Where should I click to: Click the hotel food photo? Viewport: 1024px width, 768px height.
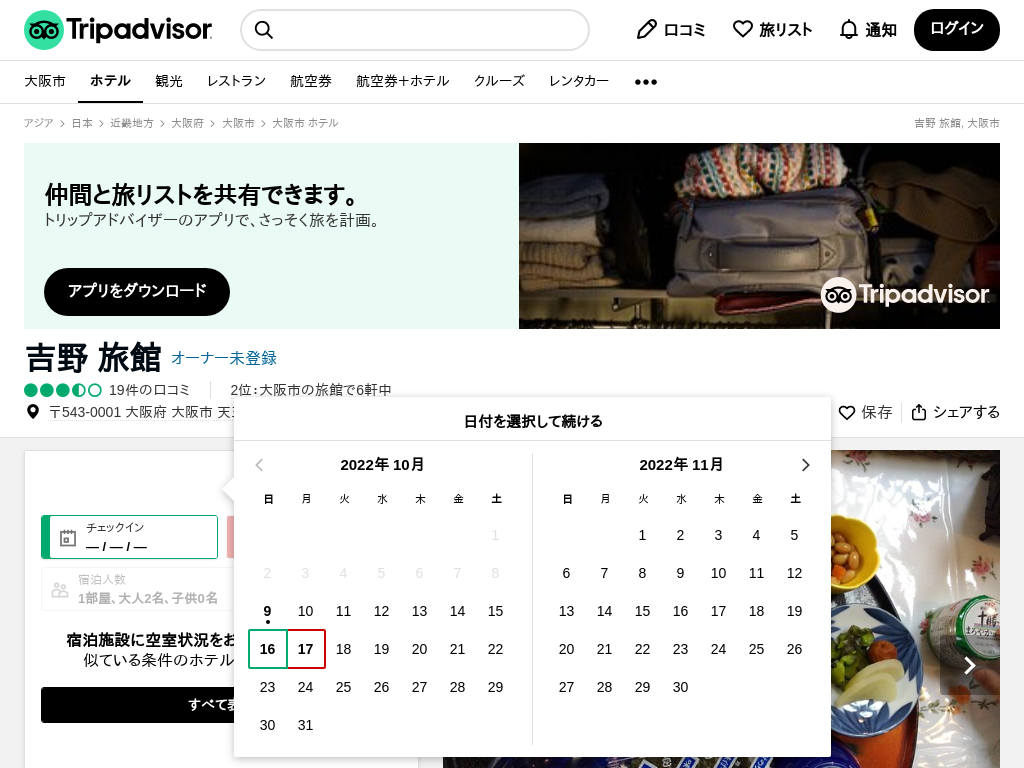point(915,609)
